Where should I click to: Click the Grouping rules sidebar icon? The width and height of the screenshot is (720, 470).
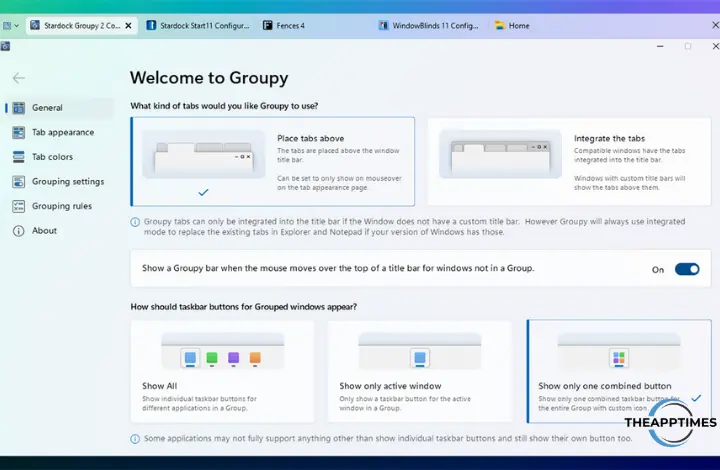(18, 206)
